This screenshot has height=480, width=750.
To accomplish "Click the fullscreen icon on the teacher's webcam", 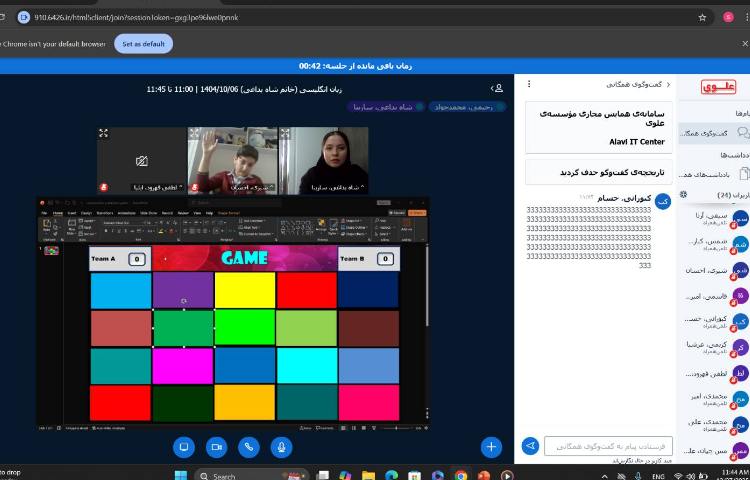I will 283,133.
